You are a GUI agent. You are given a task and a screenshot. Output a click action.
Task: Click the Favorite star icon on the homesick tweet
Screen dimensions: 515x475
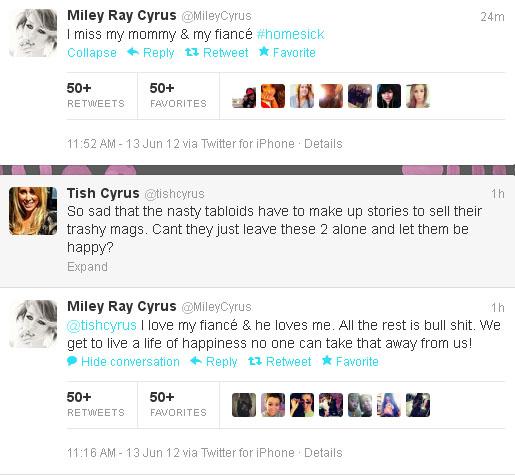tap(264, 51)
